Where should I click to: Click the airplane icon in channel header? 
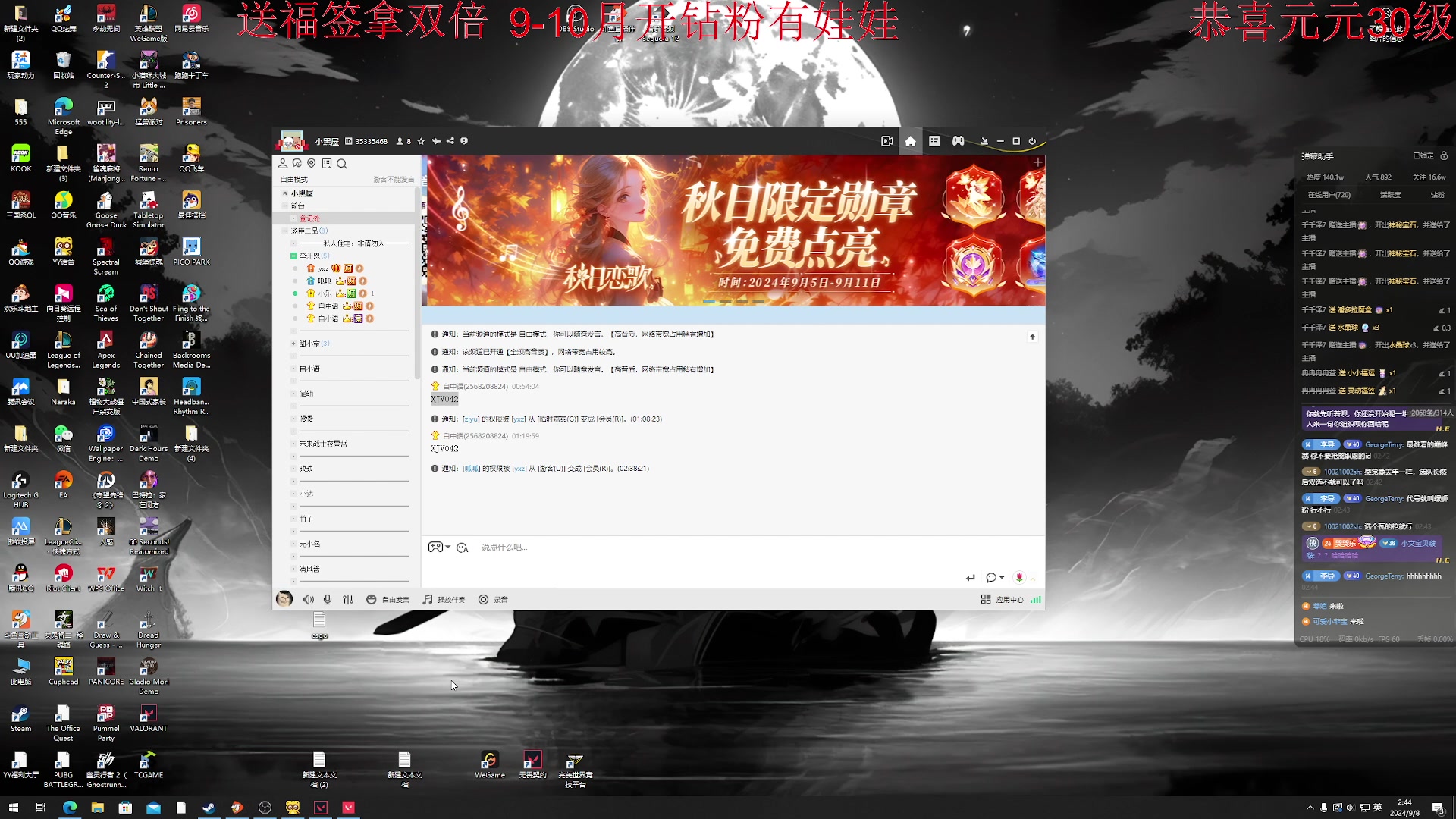[436, 141]
